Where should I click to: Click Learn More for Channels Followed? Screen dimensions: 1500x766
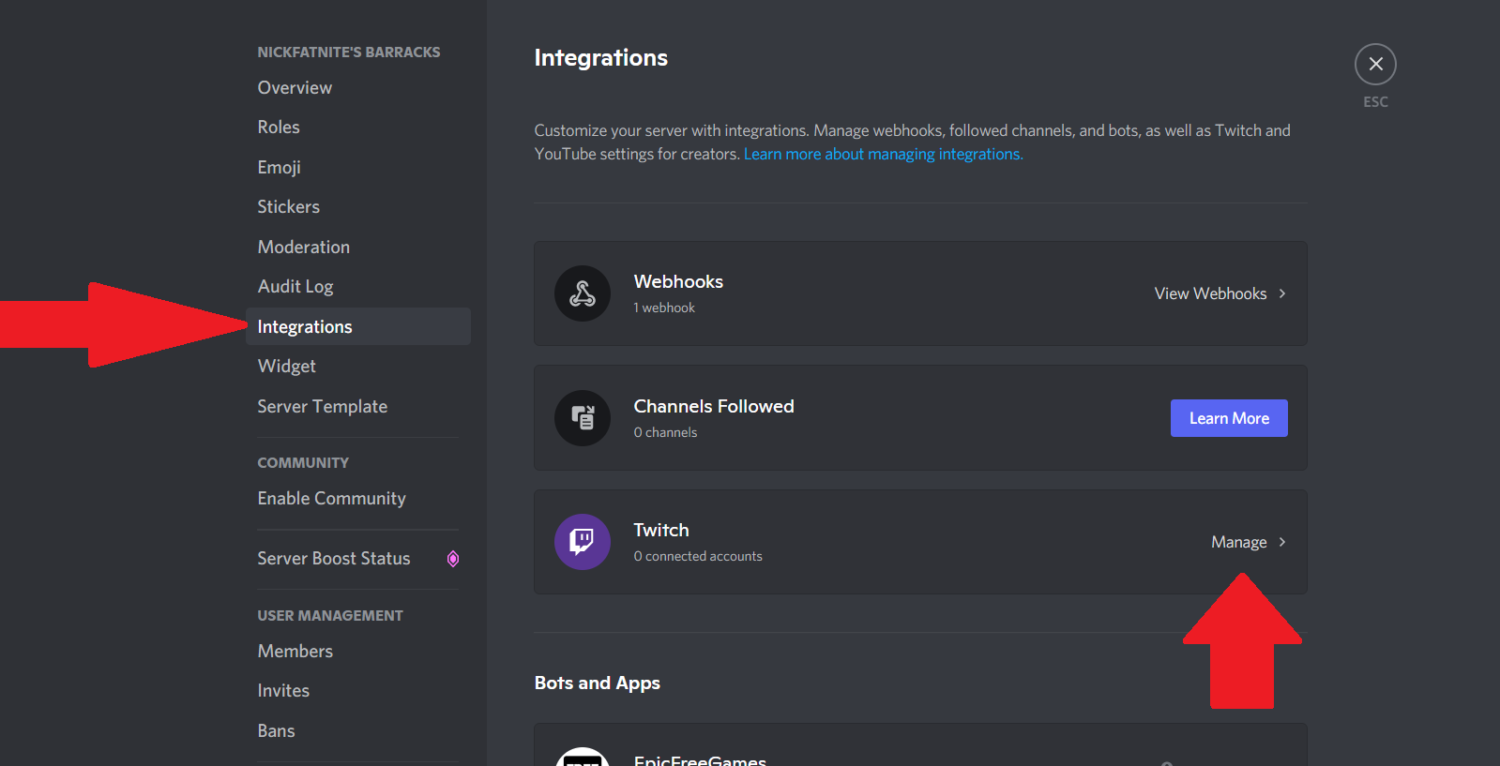point(1229,418)
